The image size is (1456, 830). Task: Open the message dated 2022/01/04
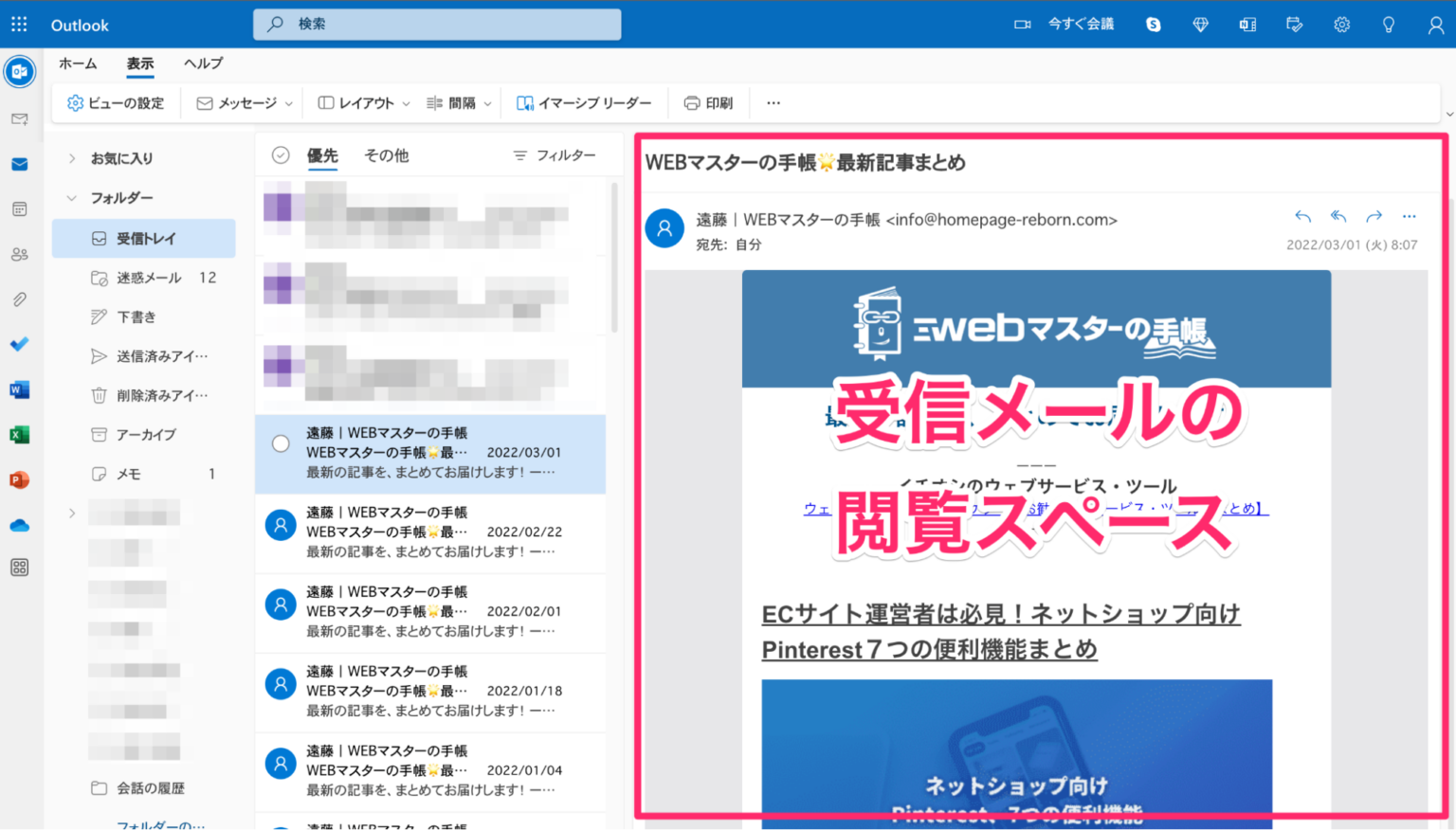point(430,771)
